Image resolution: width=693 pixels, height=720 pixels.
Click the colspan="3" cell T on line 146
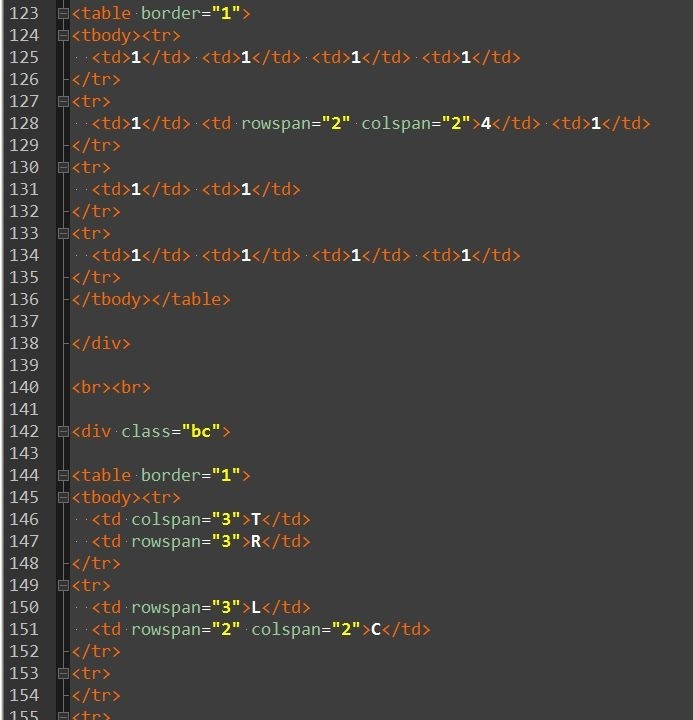click(x=201, y=519)
